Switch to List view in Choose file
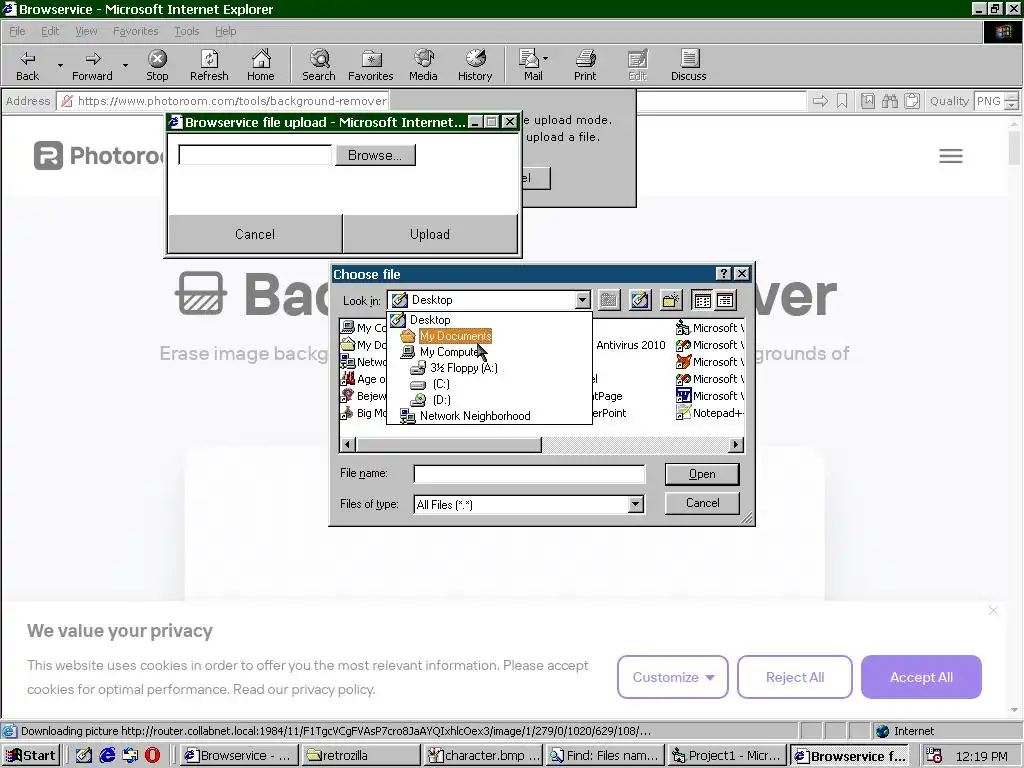Viewport: 1024px width, 768px height. tap(702, 300)
